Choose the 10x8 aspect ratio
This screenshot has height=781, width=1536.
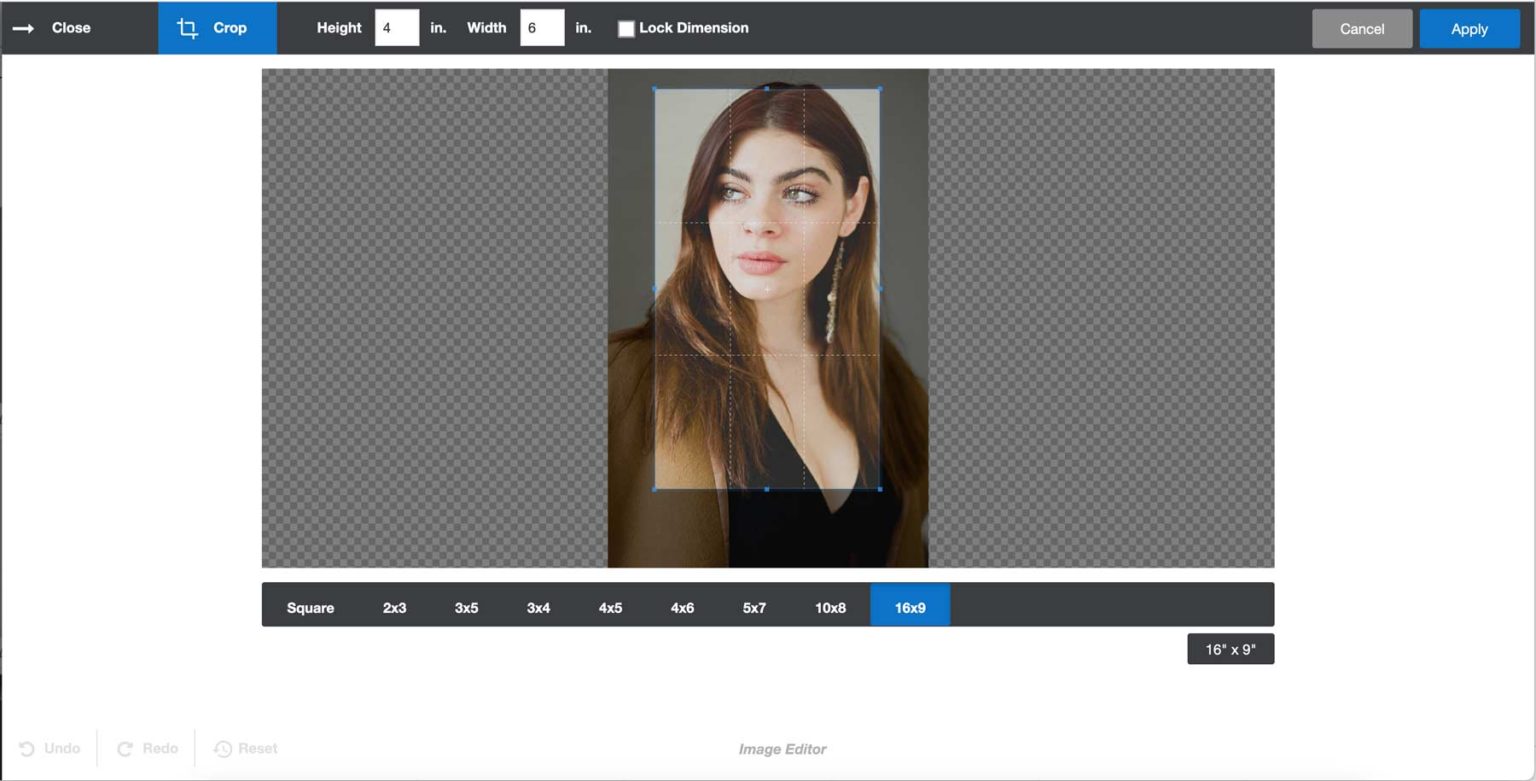click(829, 607)
